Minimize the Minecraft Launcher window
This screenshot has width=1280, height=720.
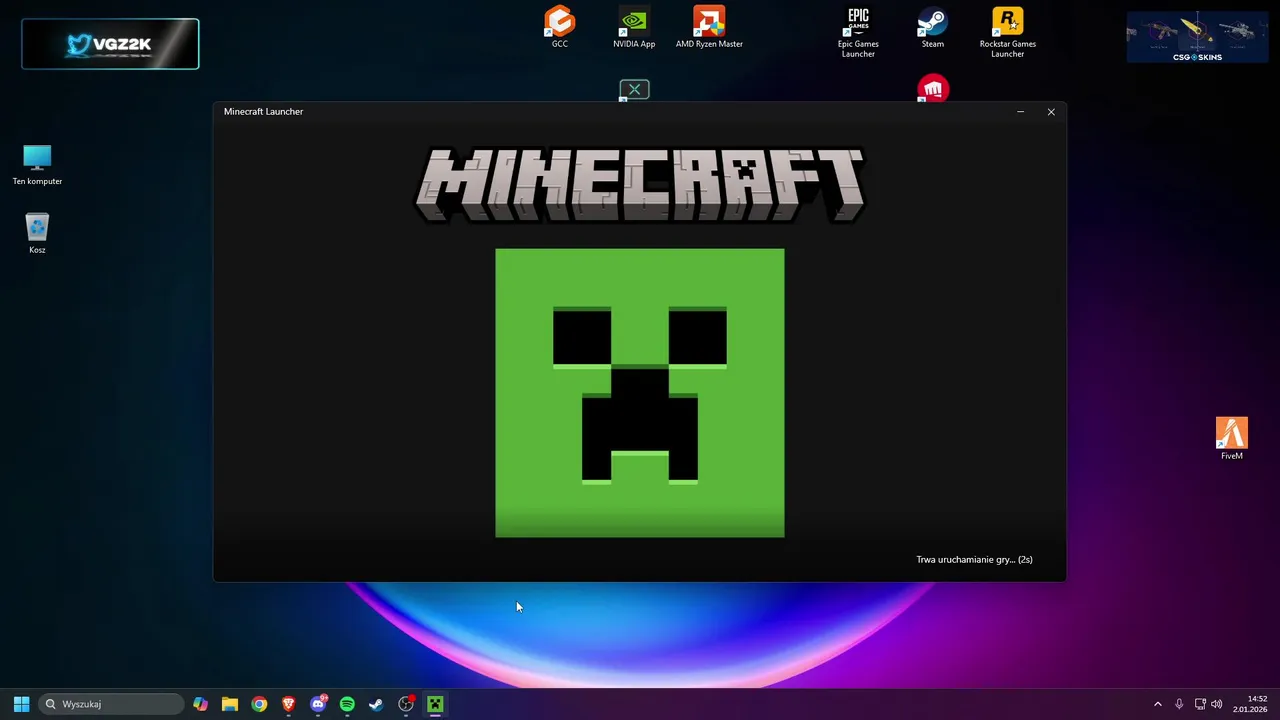(1020, 112)
